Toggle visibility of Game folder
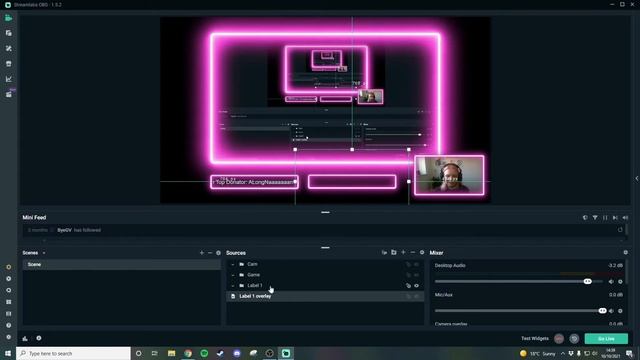640x360 pixels. 417,275
